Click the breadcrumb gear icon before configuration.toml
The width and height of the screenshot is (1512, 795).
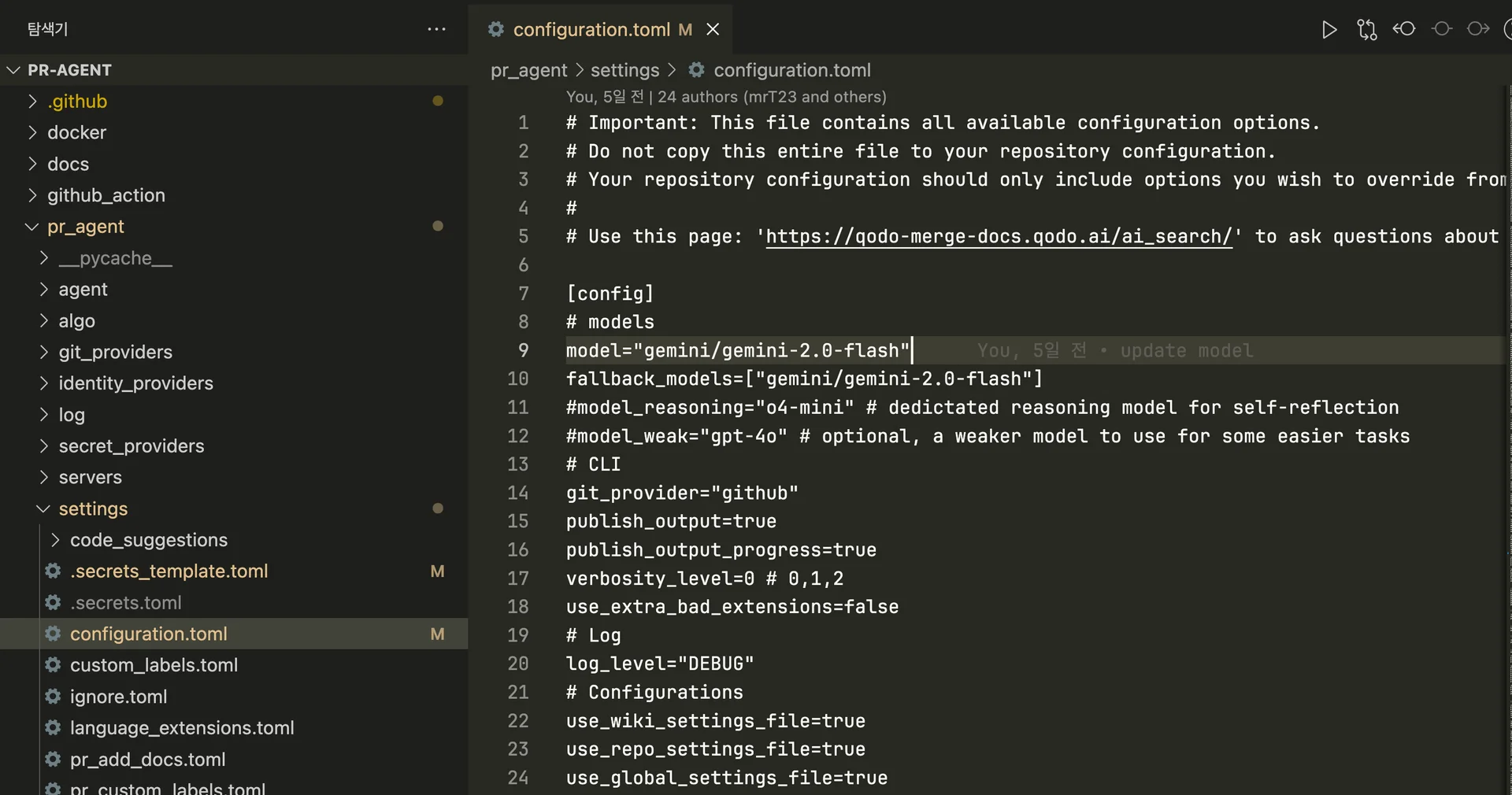click(x=696, y=70)
